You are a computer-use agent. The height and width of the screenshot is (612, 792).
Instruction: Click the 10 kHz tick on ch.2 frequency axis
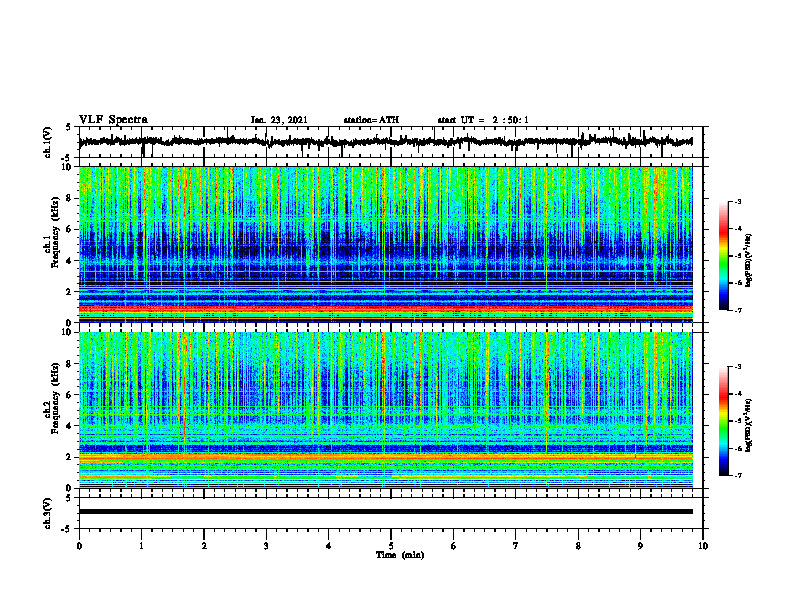point(68,332)
